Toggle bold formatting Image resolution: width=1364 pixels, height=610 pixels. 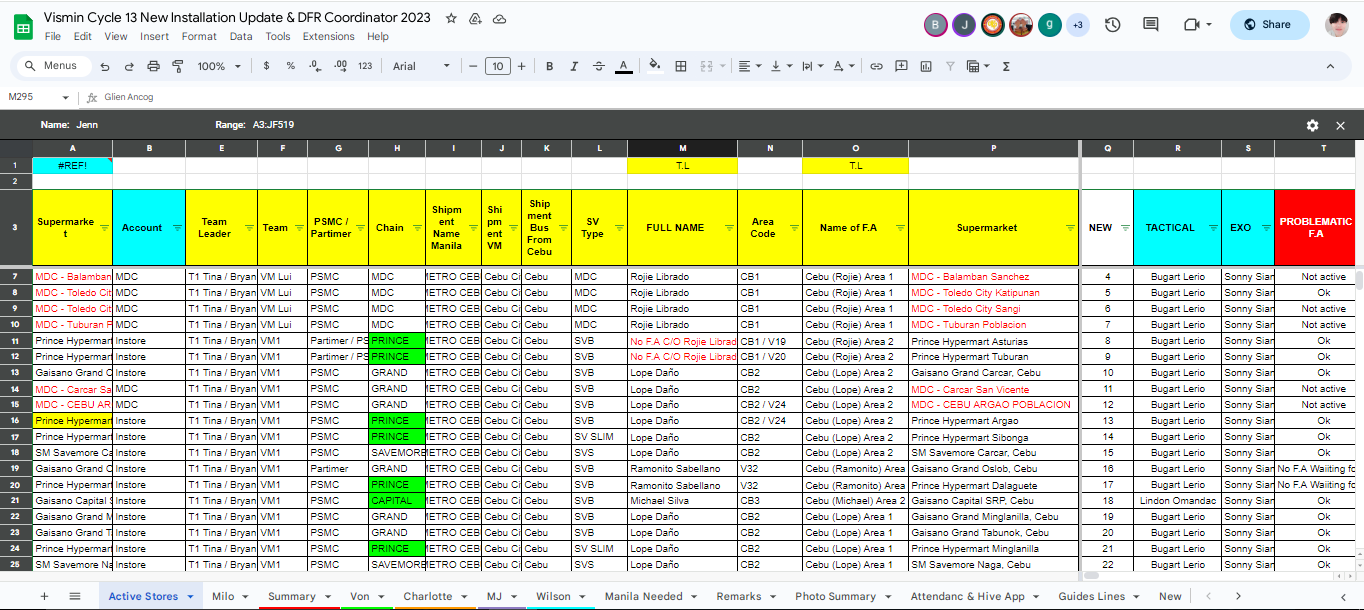point(549,66)
